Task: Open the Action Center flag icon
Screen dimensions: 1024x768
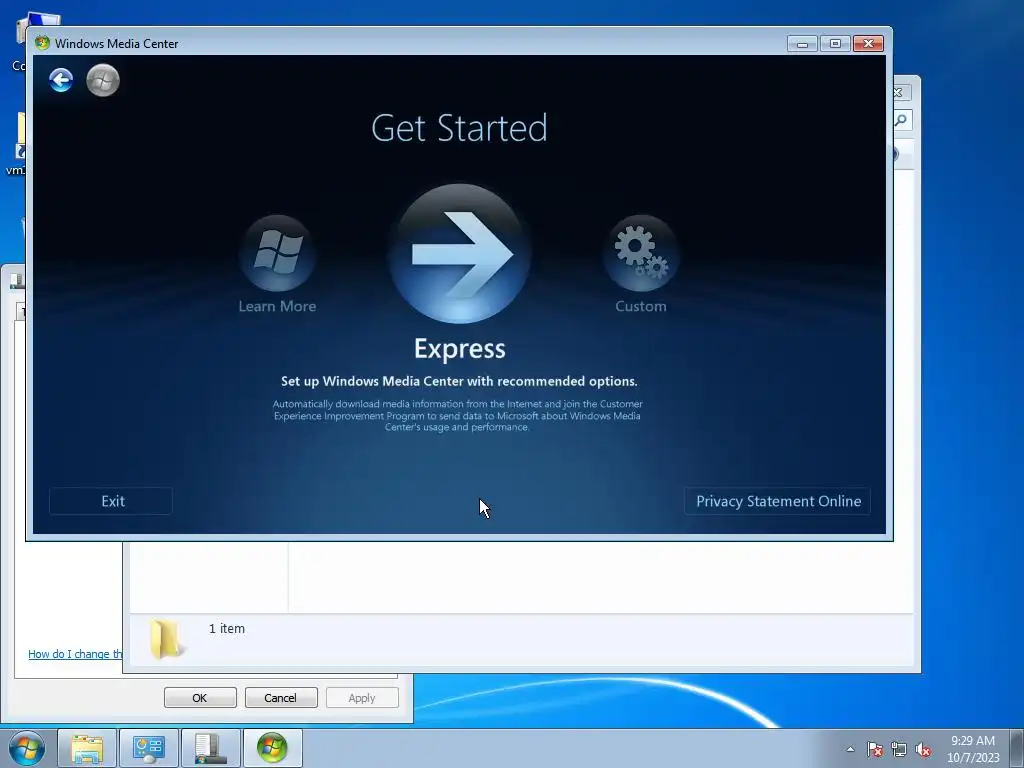Action: tap(874, 749)
